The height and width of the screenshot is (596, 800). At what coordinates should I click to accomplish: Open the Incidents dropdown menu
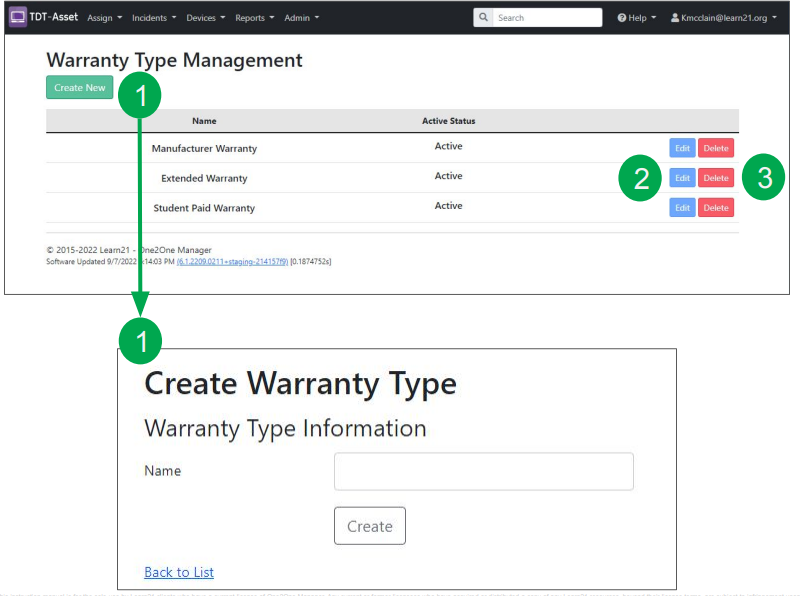(154, 18)
